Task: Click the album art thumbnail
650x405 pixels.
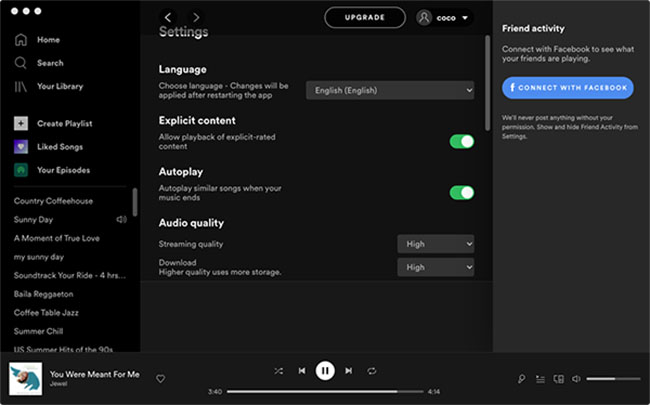Action: click(26, 379)
